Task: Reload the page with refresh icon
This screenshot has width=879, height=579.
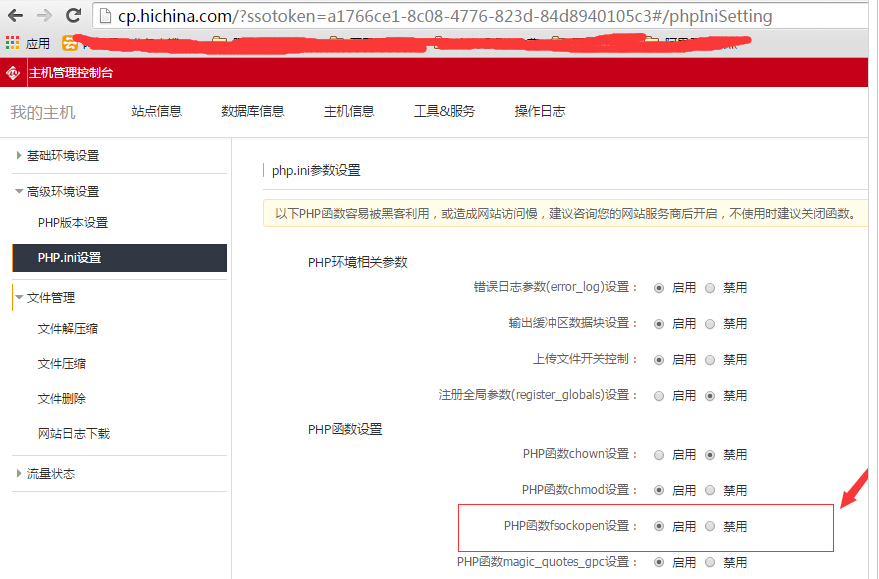Action: click(73, 15)
